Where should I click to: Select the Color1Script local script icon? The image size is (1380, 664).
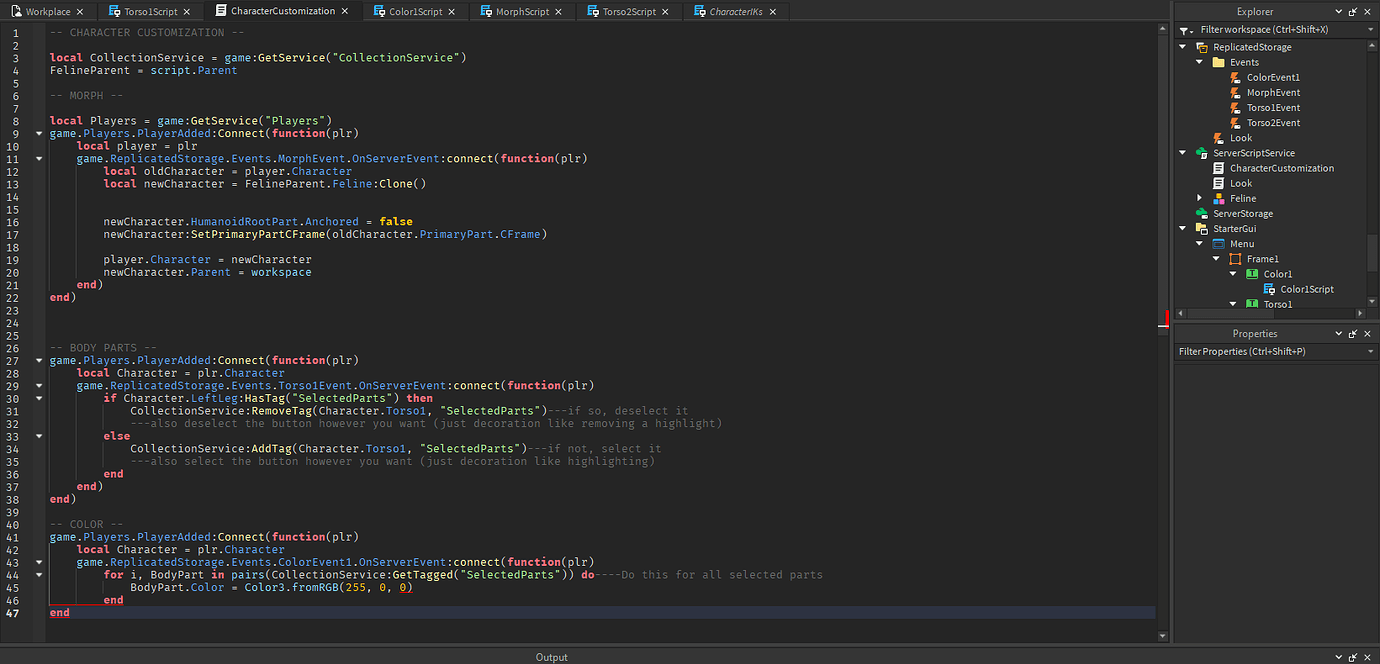tap(1269, 289)
